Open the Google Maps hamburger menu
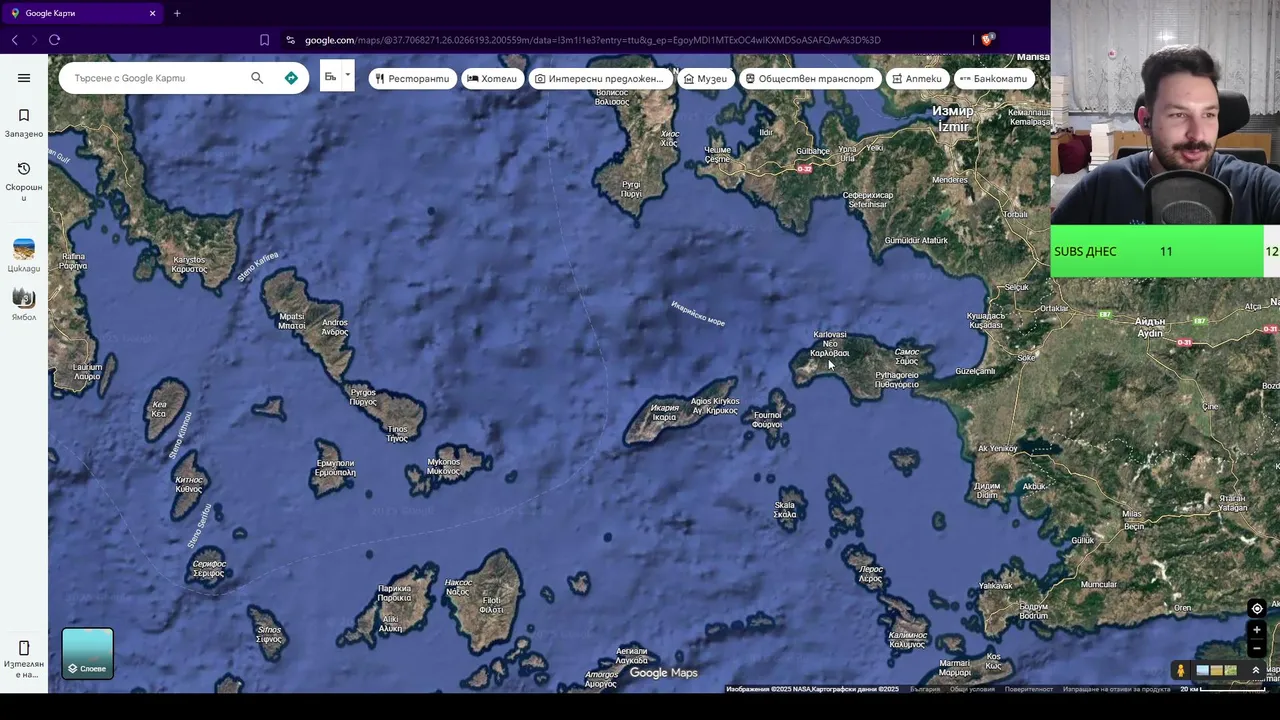This screenshot has height=720, width=1280. [24, 78]
